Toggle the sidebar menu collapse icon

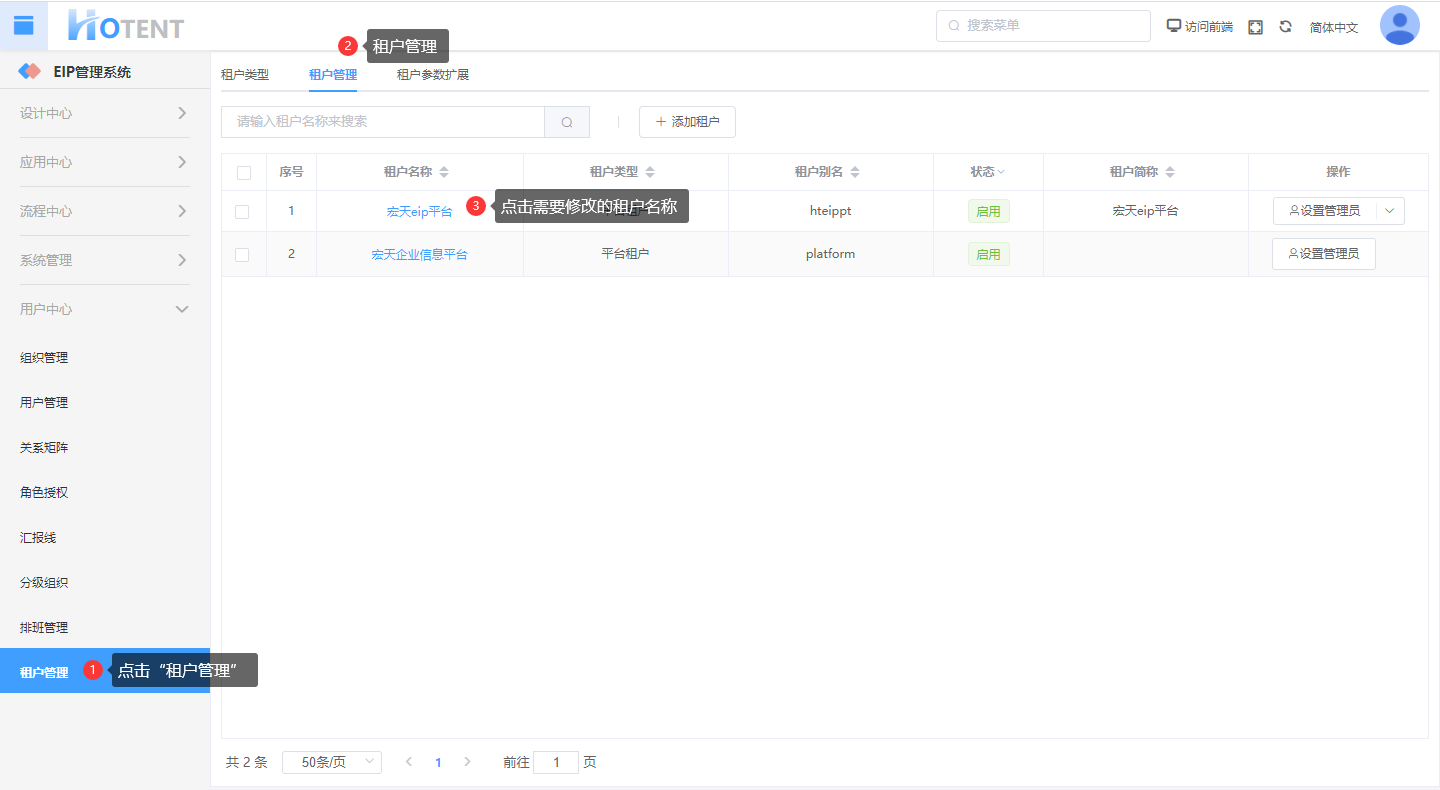coord(24,26)
